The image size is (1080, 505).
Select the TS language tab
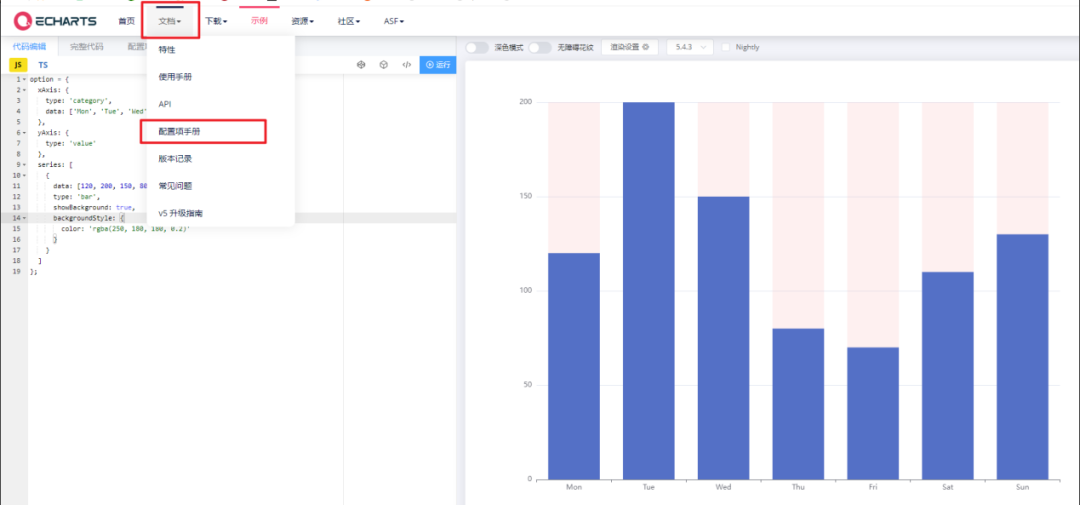coord(43,65)
